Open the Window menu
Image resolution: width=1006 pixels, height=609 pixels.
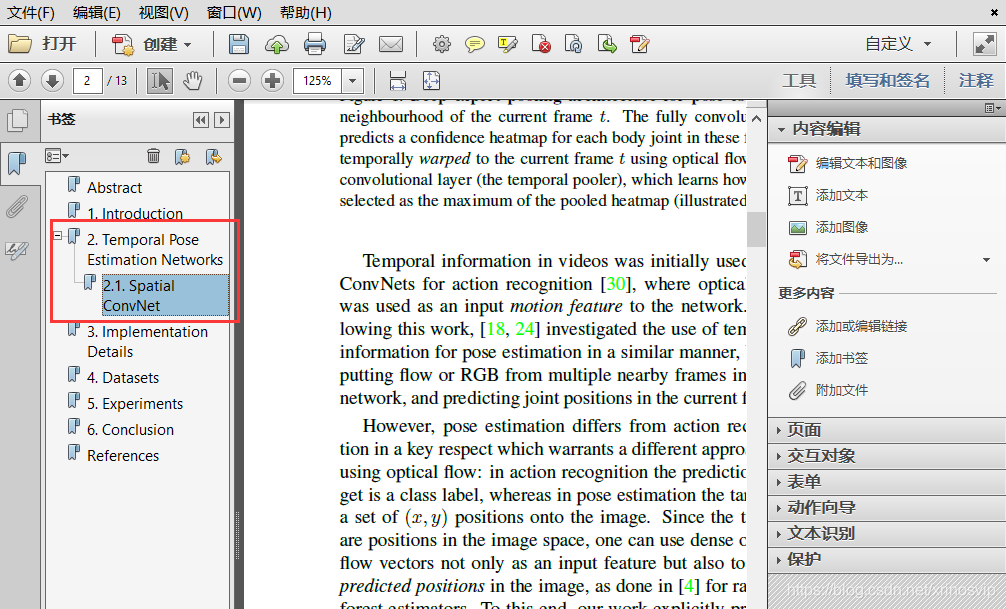pyautogui.click(x=234, y=13)
